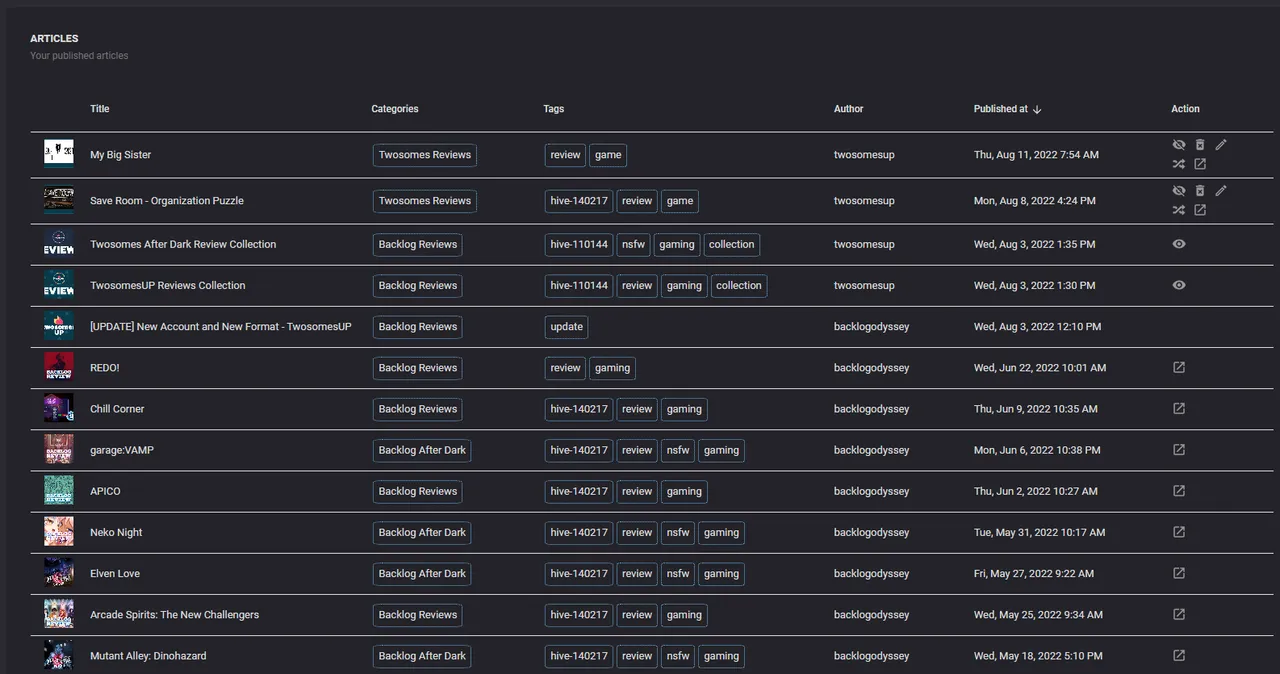
Task: Click APICO article thumbnail
Action: [x=59, y=490]
